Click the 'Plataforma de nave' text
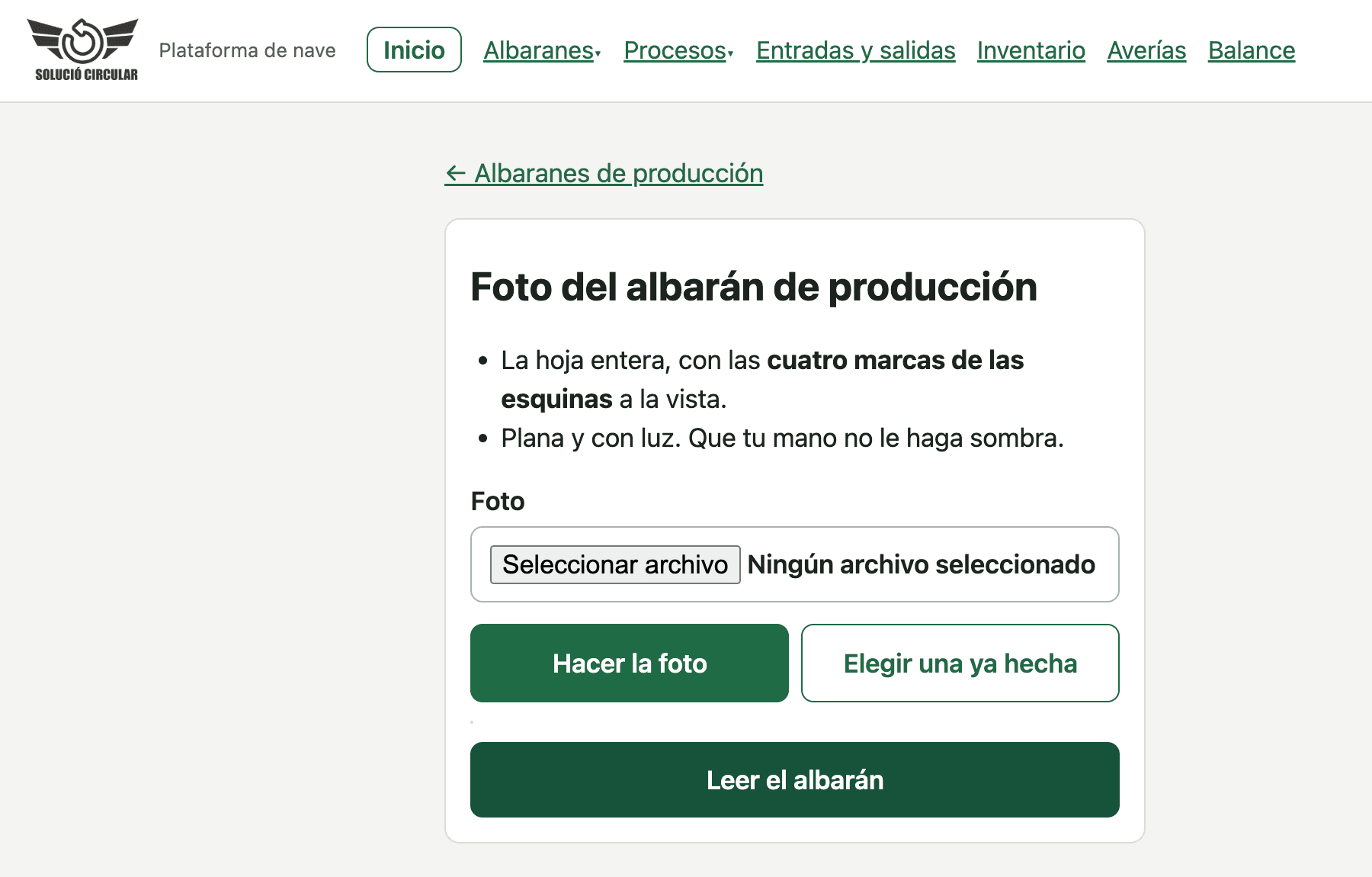The height and width of the screenshot is (877, 1372). [247, 50]
